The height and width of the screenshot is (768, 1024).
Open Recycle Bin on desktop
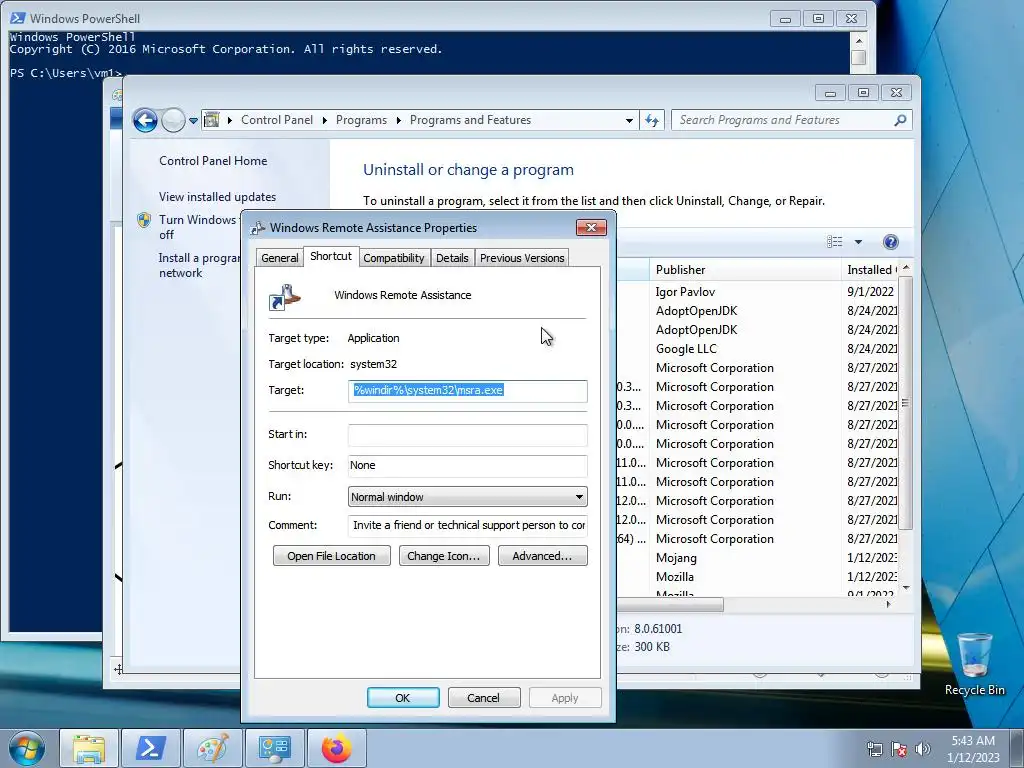tap(974, 664)
